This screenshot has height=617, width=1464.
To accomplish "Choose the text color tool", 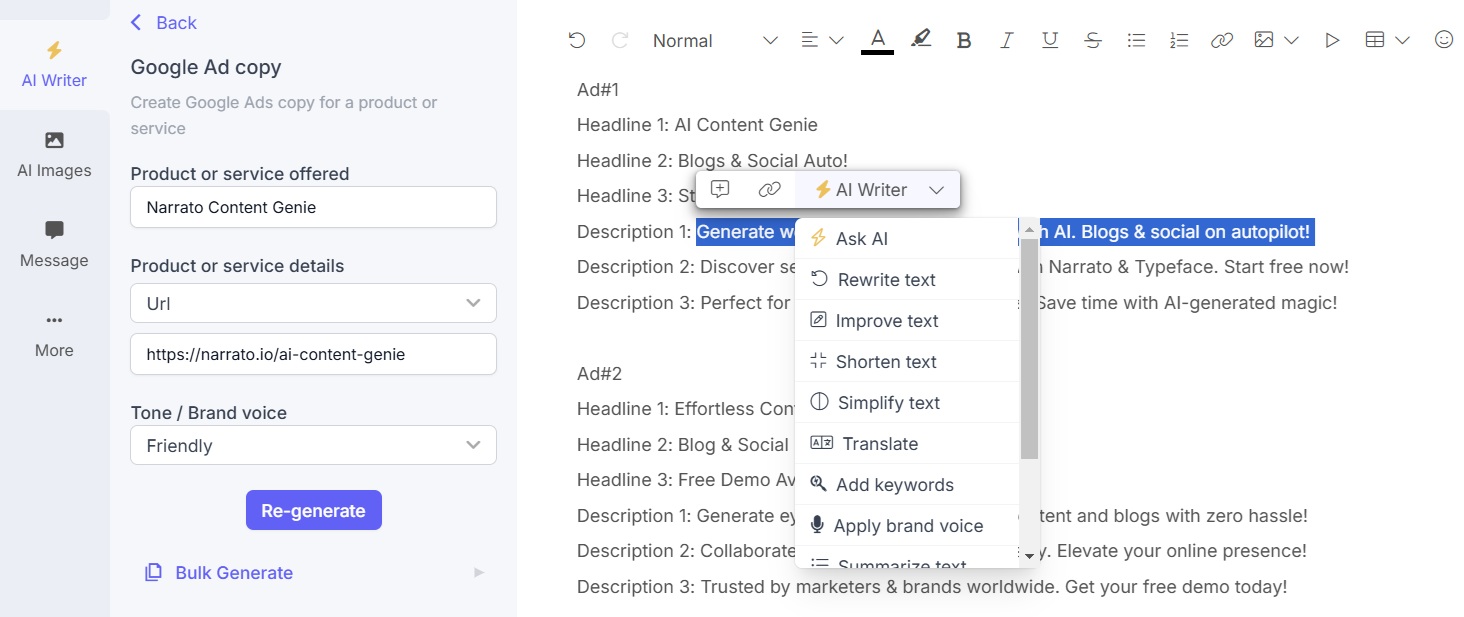I will [x=877, y=40].
